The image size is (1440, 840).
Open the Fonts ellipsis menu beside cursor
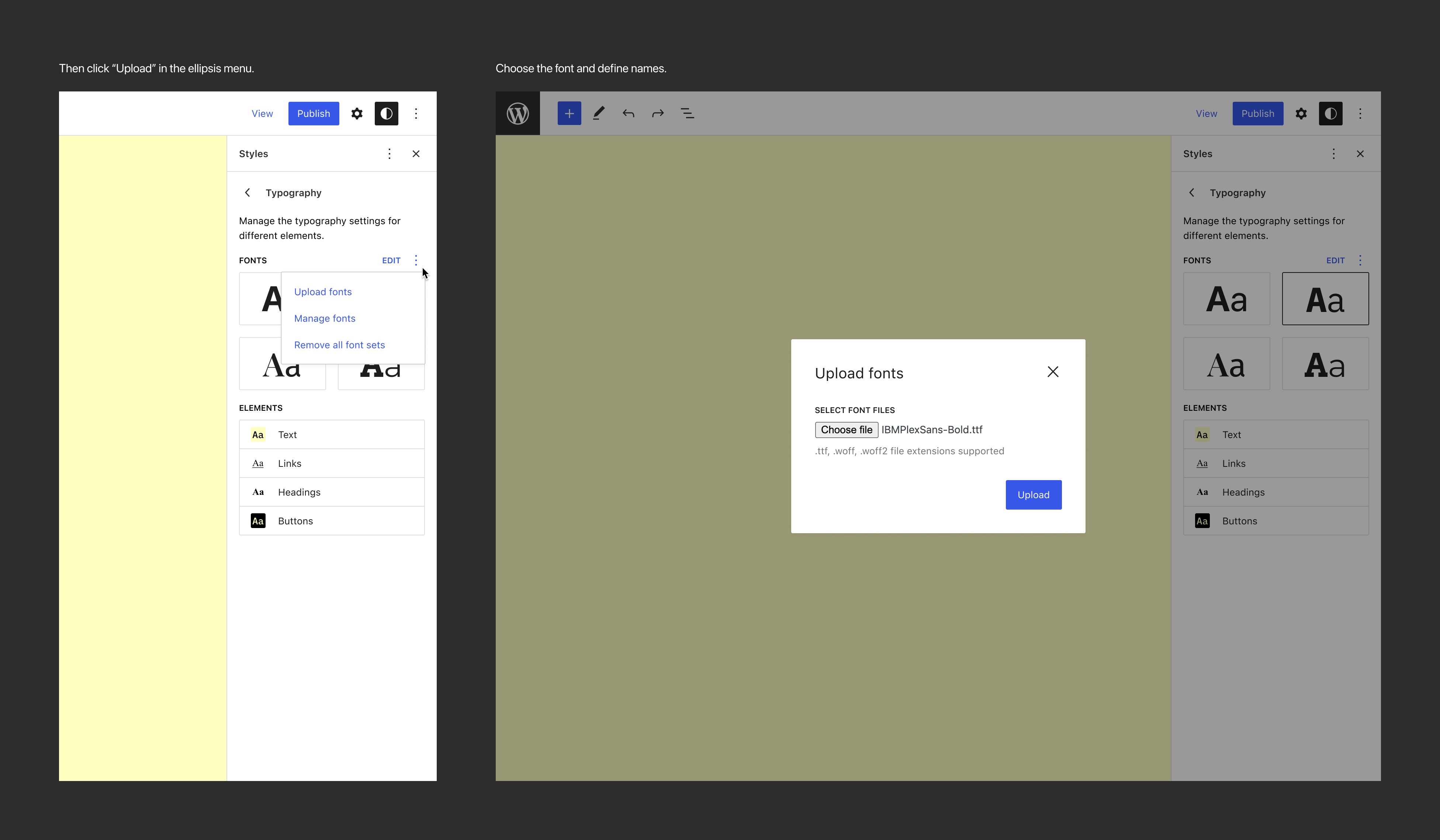point(415,260)
